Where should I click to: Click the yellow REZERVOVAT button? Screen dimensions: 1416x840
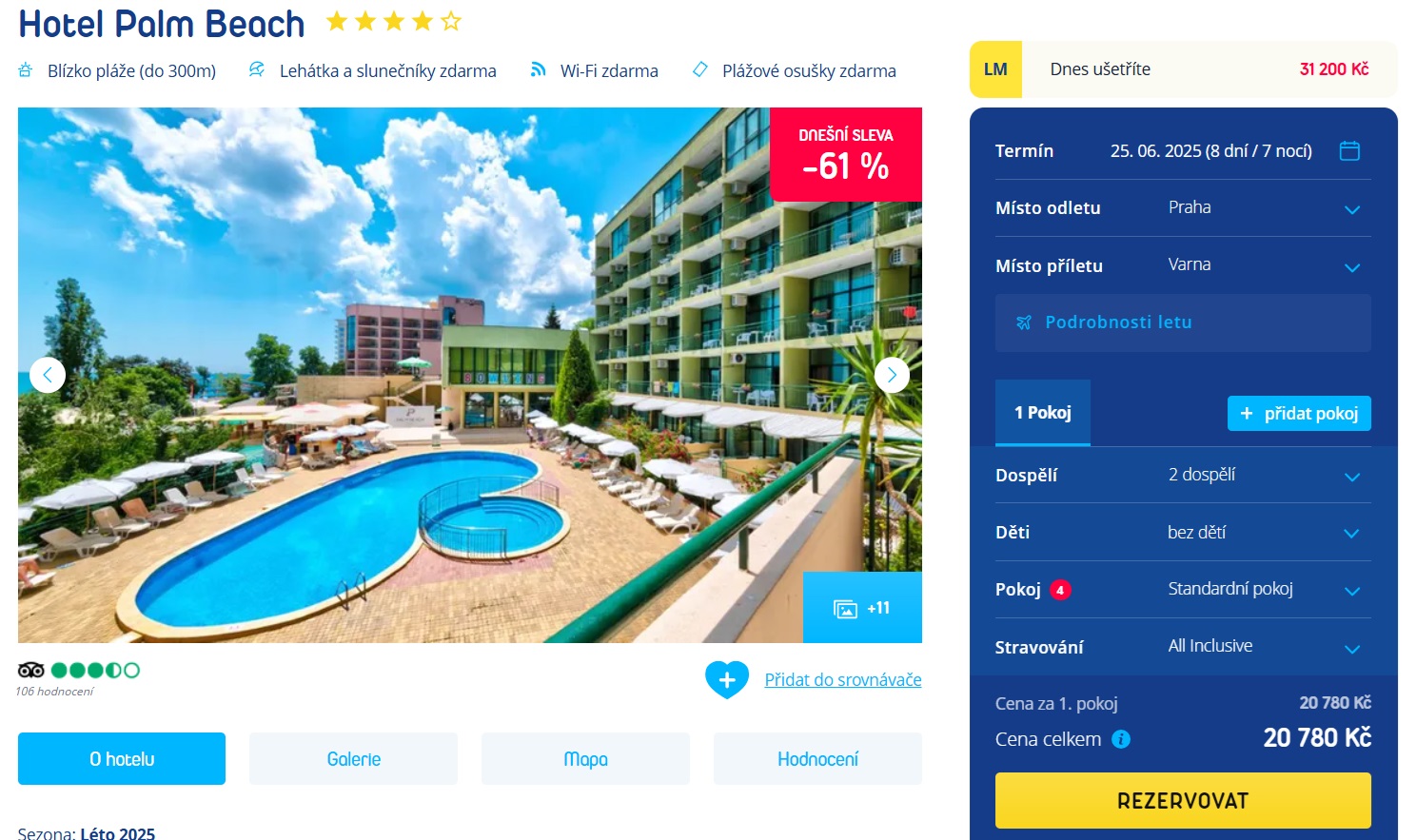tap(1183, 800)
